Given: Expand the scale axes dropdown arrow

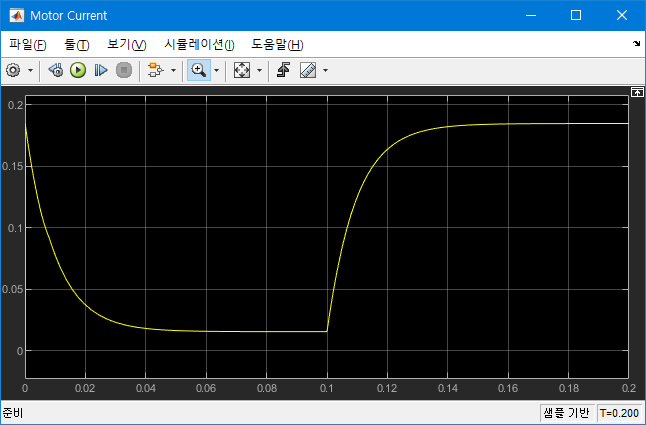Looking at the screenshot, I should tap(260, 70).
